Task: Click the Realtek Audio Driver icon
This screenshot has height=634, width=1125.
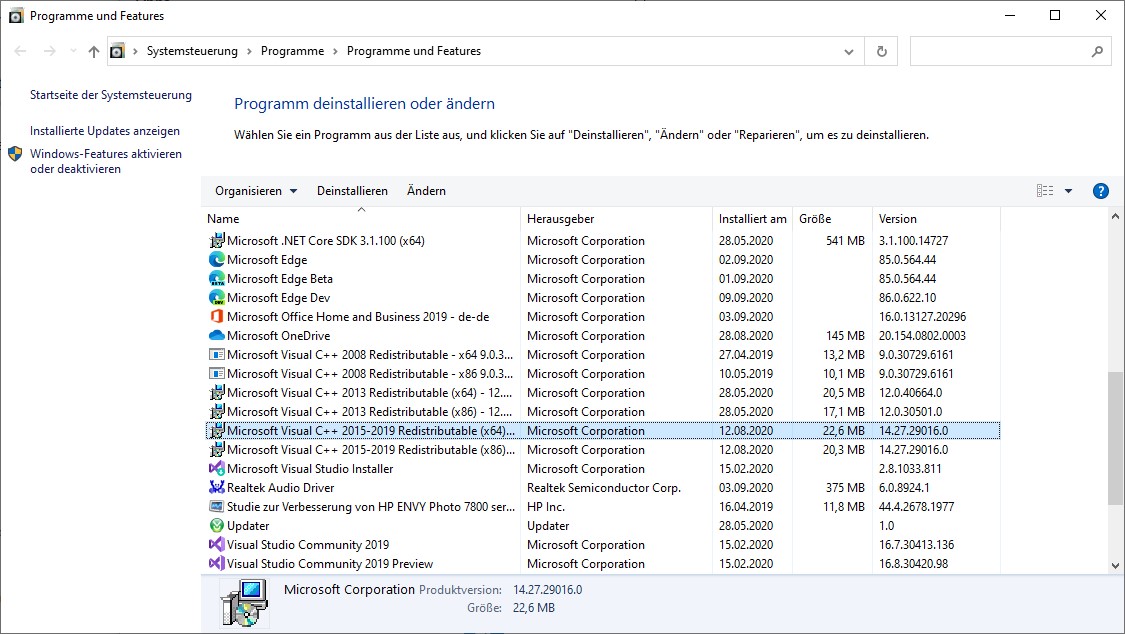Action: [x=217, y=488]
